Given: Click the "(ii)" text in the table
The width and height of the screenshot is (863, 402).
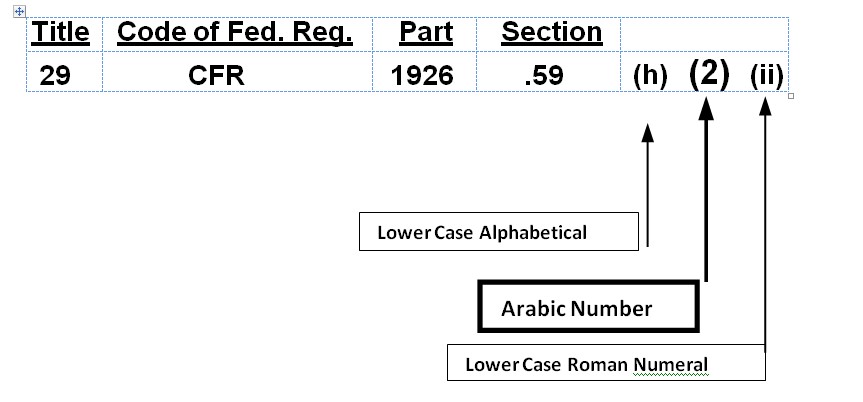Looking at the screenshot, I should pos(766,76).
